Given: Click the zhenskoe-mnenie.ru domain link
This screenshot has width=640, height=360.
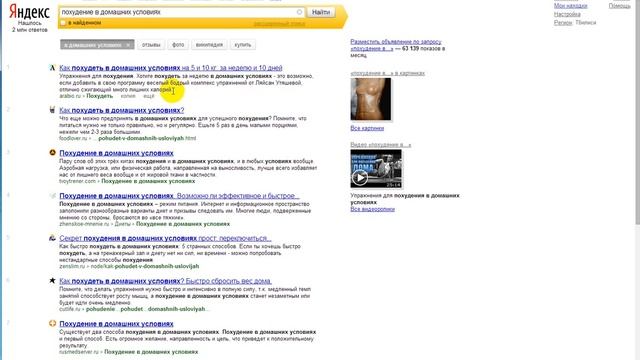Looking at the screenshot, I should 84,224.
